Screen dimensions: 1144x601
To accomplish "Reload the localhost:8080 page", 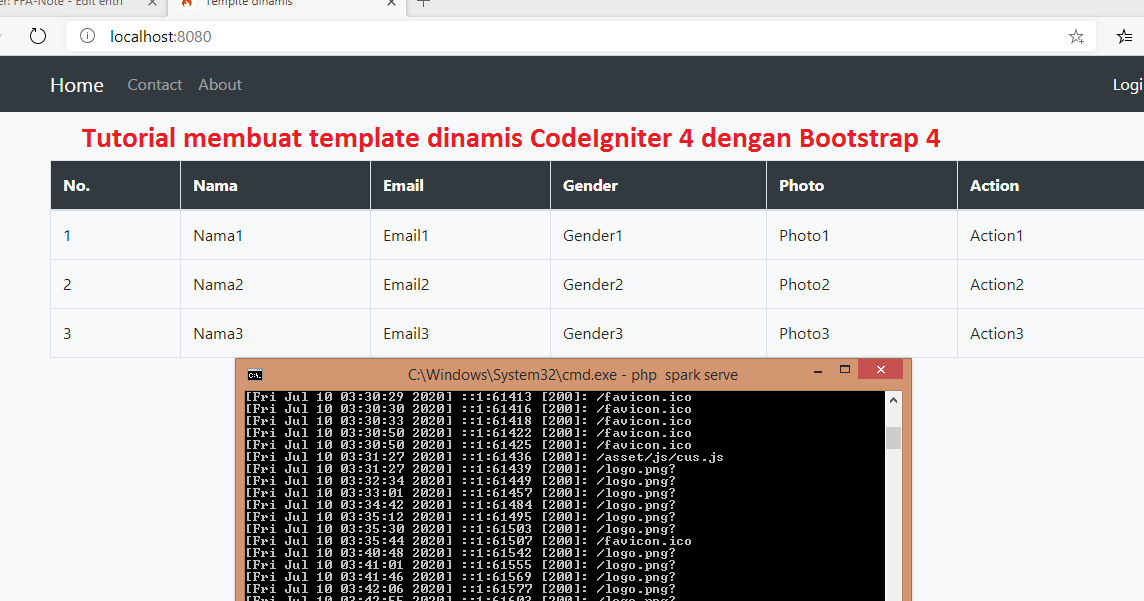I will pyautogui.click(x=38, y=36).
